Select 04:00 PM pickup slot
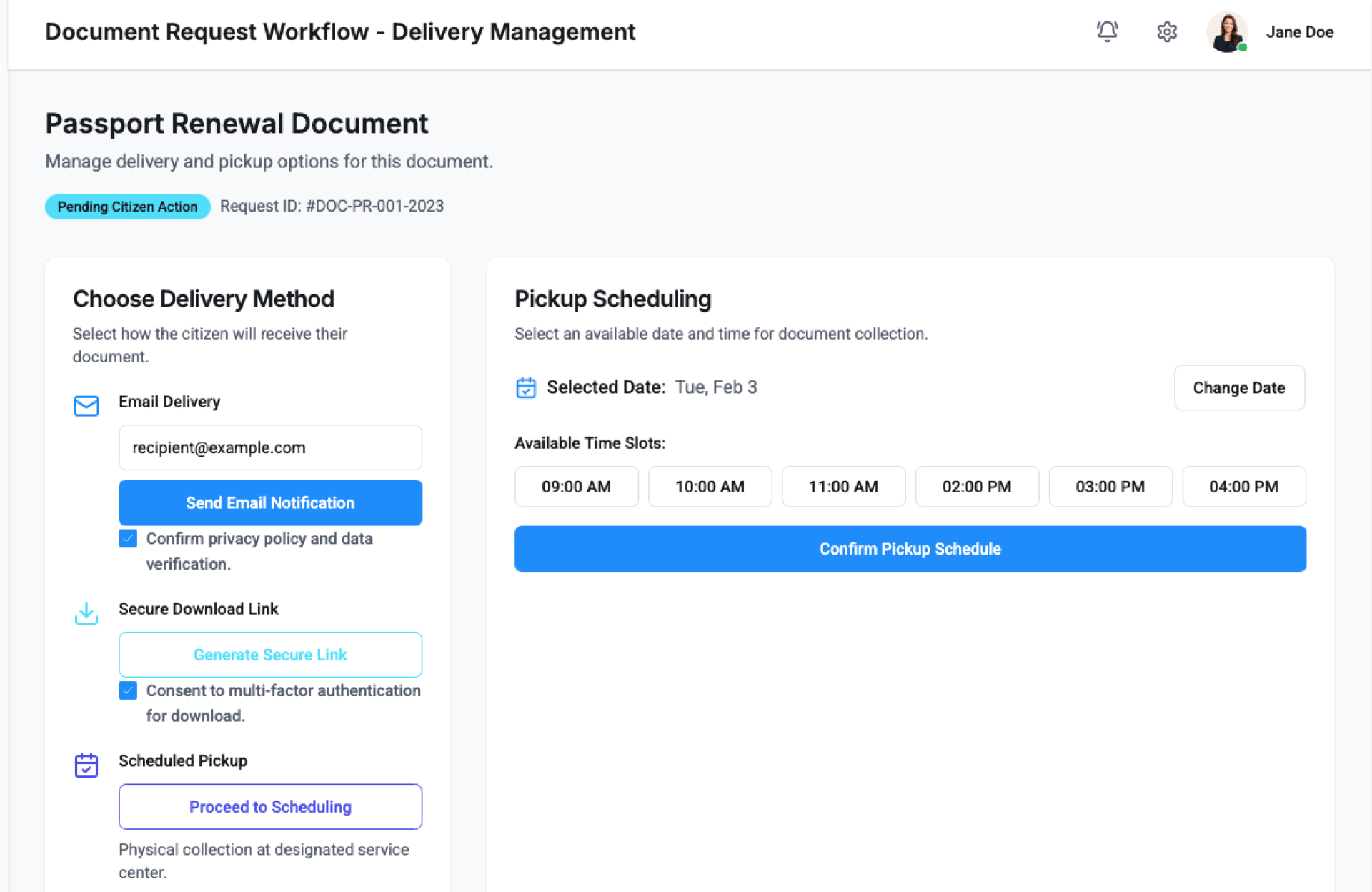Viewport: 1372px width, 892px height. tap(1243, 487)
